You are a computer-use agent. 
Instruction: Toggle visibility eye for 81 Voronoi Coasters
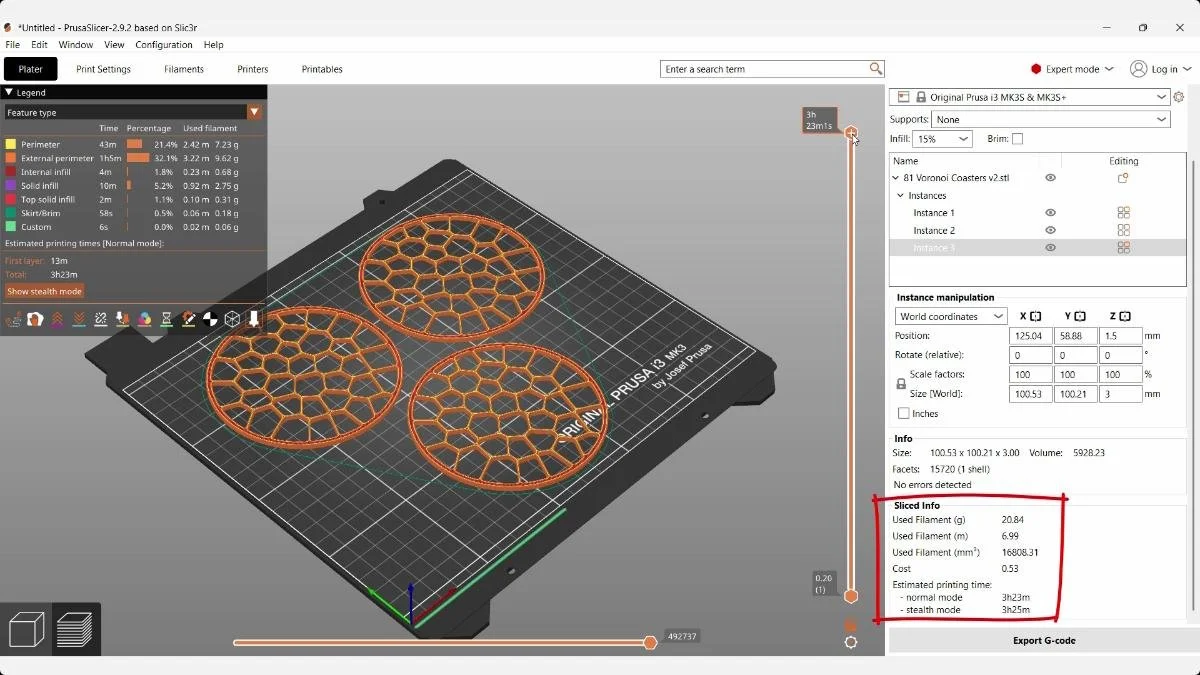pos(1050,178)
